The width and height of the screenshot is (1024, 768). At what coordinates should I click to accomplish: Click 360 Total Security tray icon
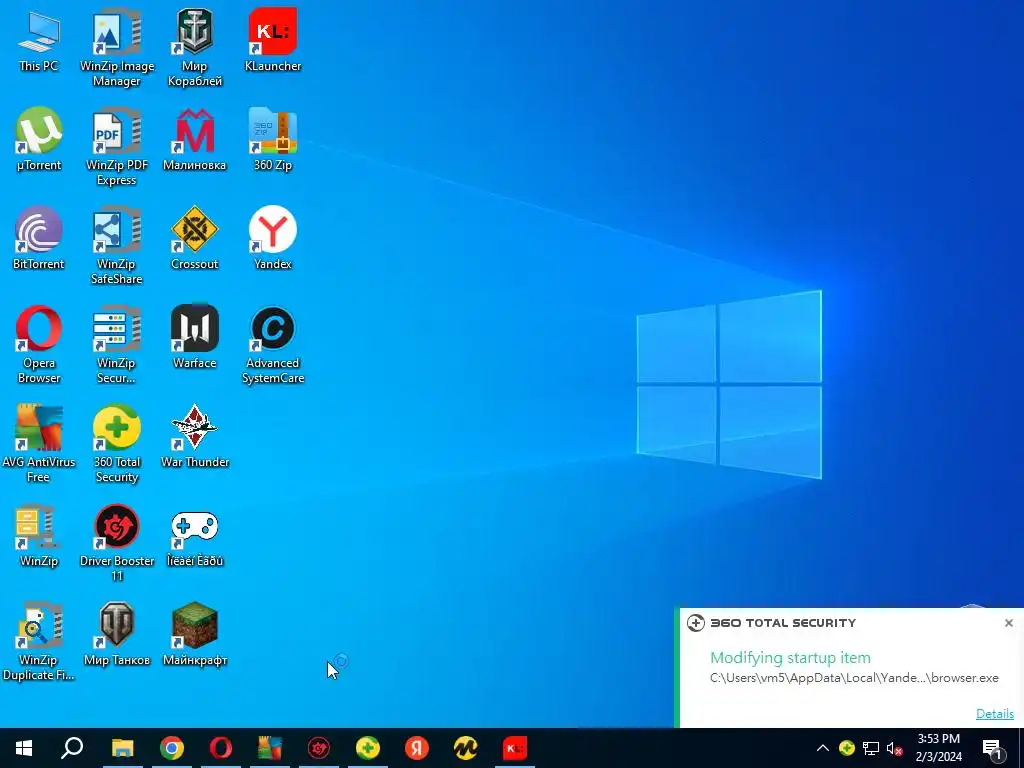(846, 748)
